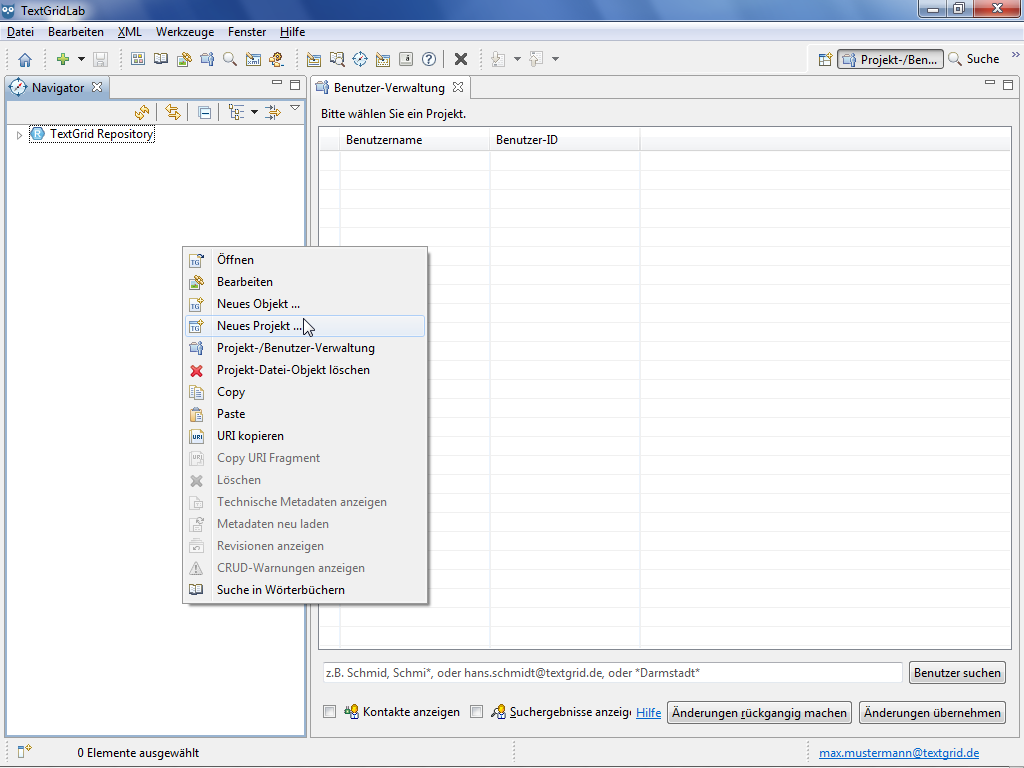
Task: Collapse all items in the Navigator
Action: click(x=204, y=112)
